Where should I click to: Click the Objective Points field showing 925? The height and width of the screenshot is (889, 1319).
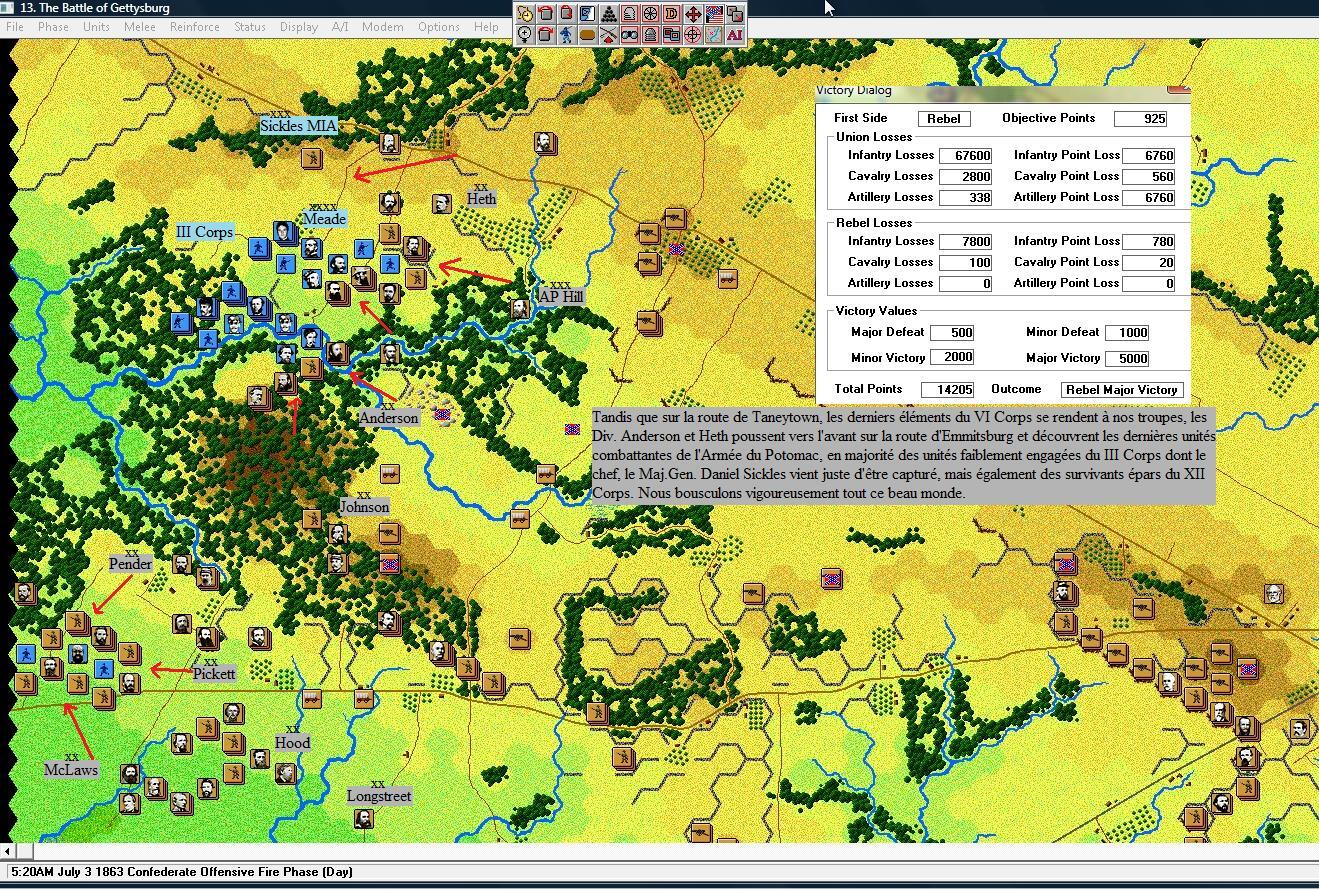pyautogui.click(x=1141, y=118)
